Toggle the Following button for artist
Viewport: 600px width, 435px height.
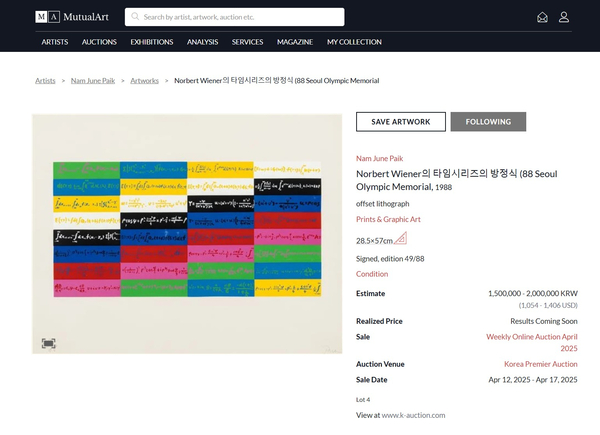488,122
